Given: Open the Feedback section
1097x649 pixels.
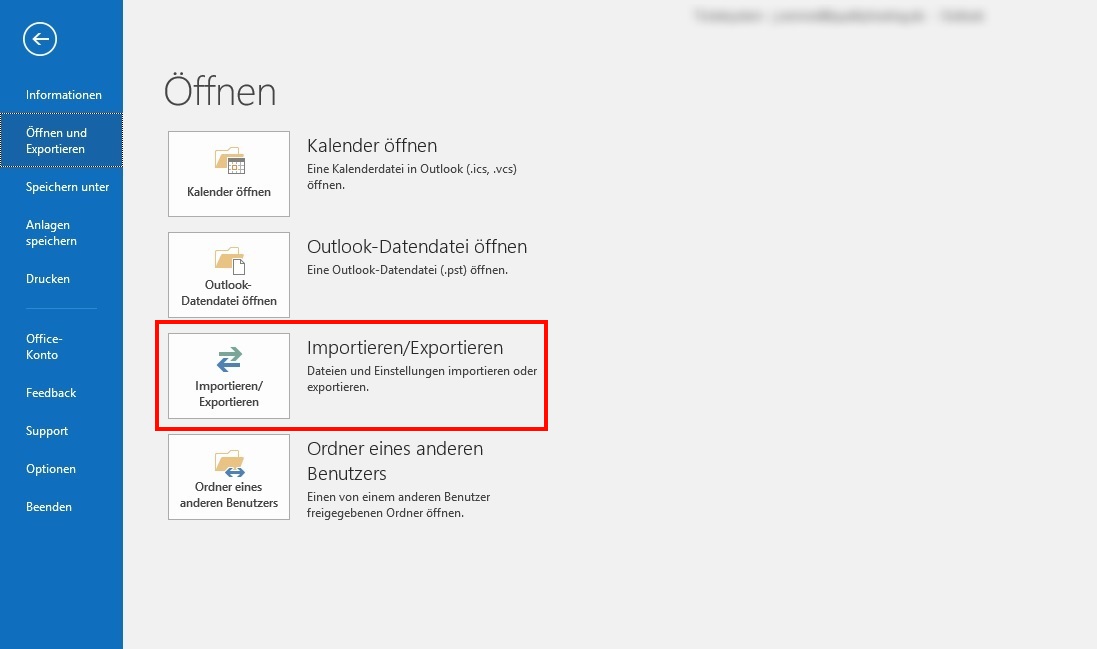Looking at the screenshot, I should click(51, 393).
